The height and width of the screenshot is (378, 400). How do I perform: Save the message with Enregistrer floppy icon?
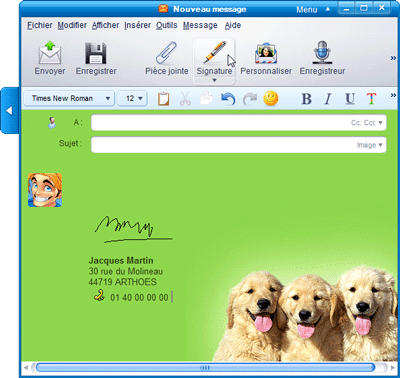tap(96, 53)
